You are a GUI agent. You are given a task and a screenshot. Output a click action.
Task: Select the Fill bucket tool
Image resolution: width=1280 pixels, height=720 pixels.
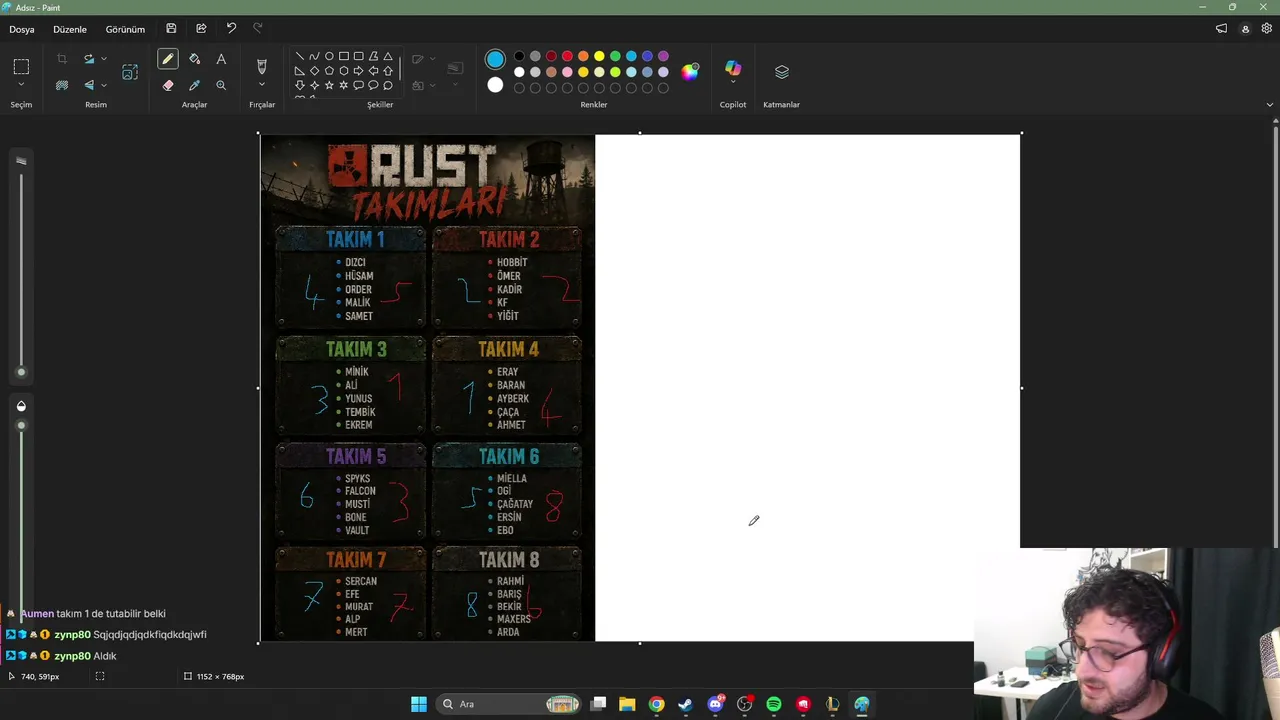(x=194, y=60)
